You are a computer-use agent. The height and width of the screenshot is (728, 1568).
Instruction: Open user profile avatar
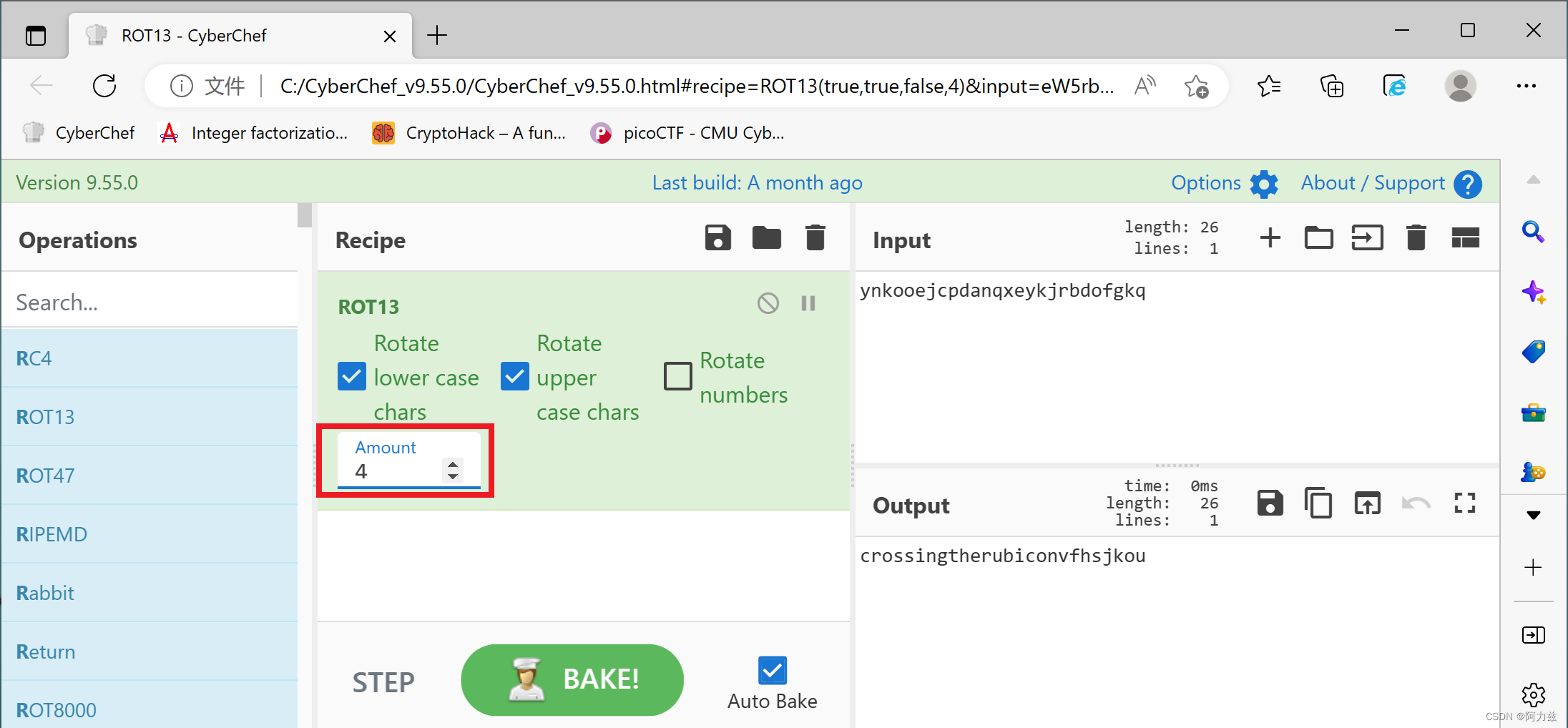(1460, 87)
